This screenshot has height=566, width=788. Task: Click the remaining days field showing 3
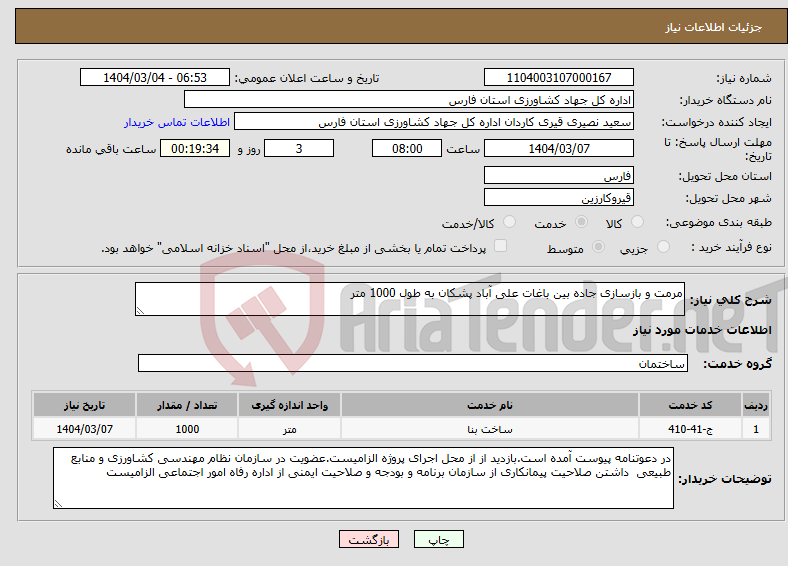coord(299,148)
